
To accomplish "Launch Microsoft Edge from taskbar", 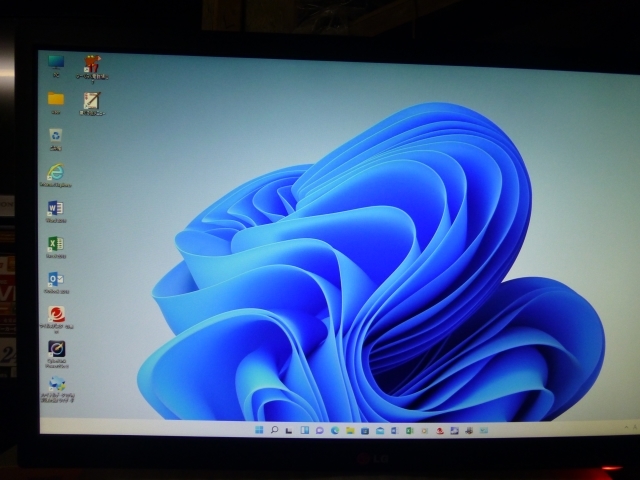I will [334, 430].
